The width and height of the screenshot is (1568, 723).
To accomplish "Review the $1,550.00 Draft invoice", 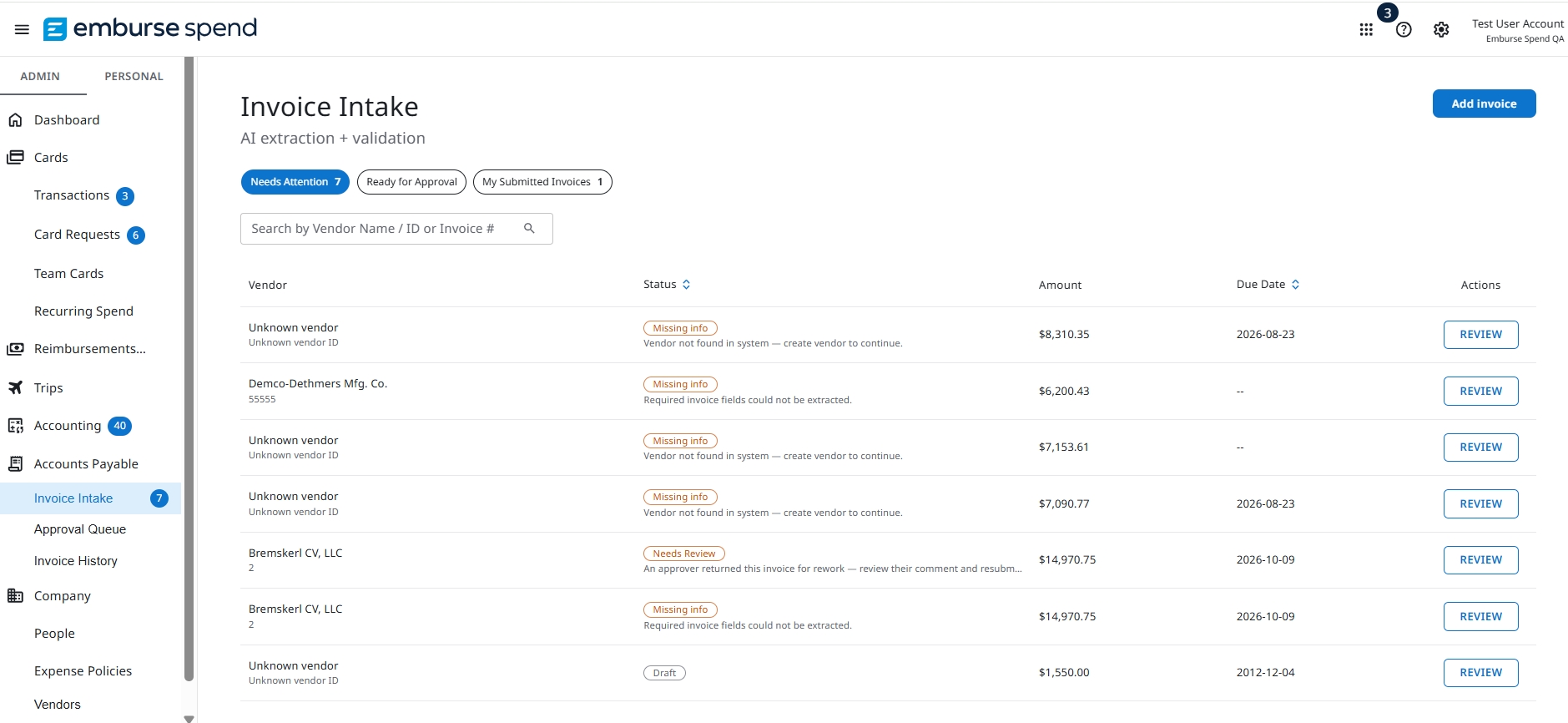I will pos(1480,673).
